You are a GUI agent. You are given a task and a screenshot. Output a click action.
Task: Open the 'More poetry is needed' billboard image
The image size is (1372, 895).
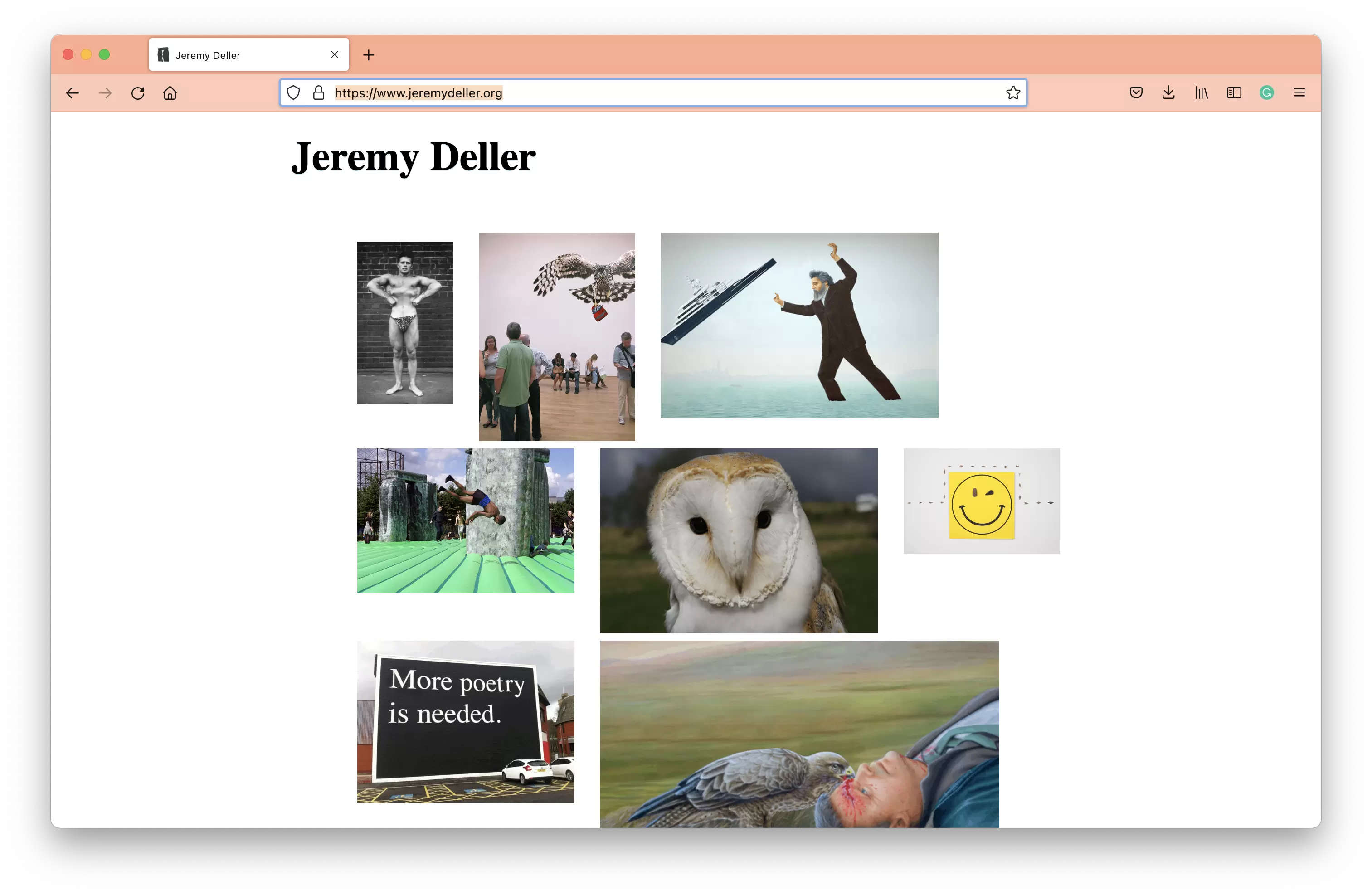coord(466,721)
